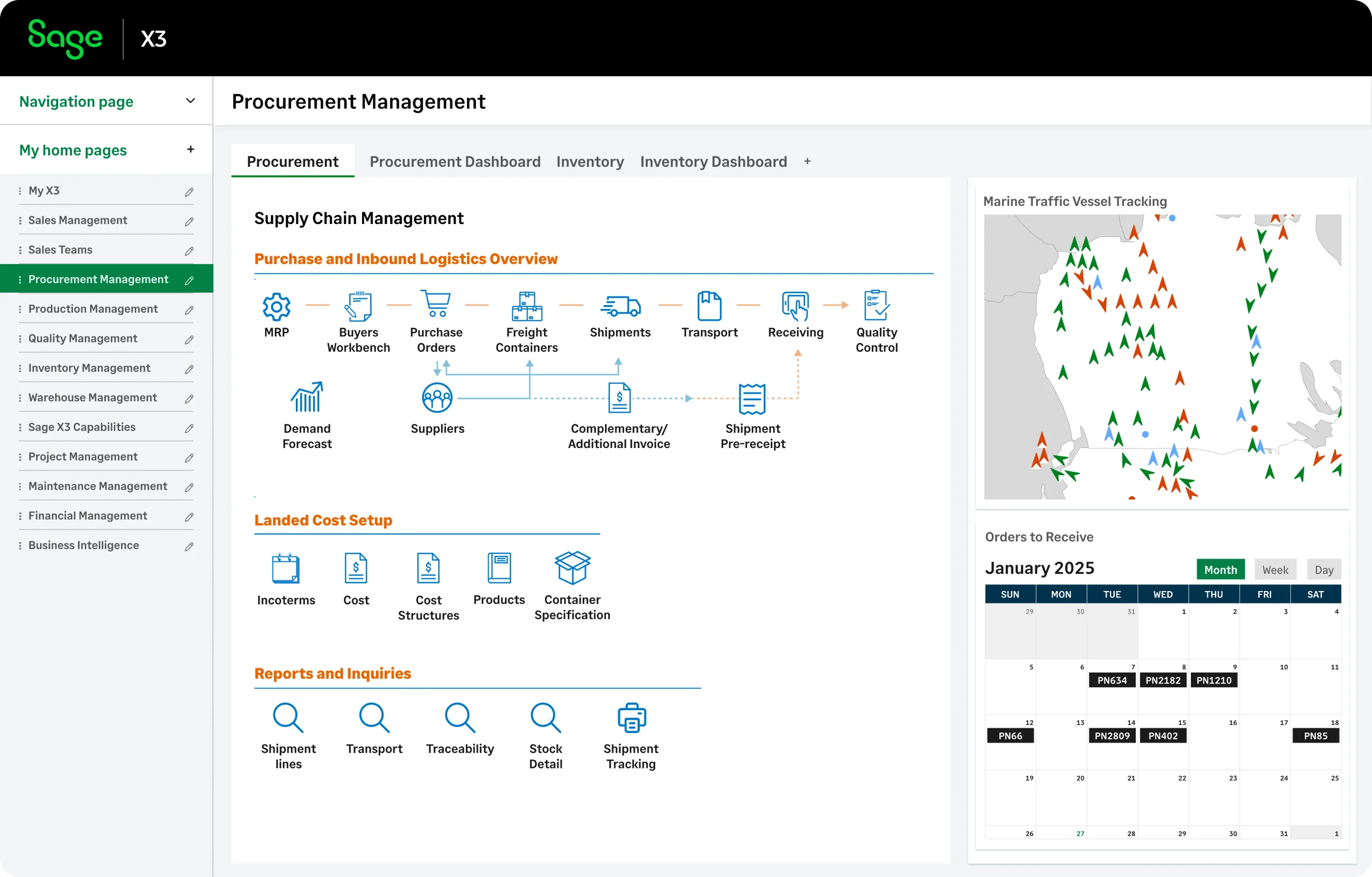Screen dimensions: 1372x877
Task: Open the Suppliers icon
Action: 437,397
